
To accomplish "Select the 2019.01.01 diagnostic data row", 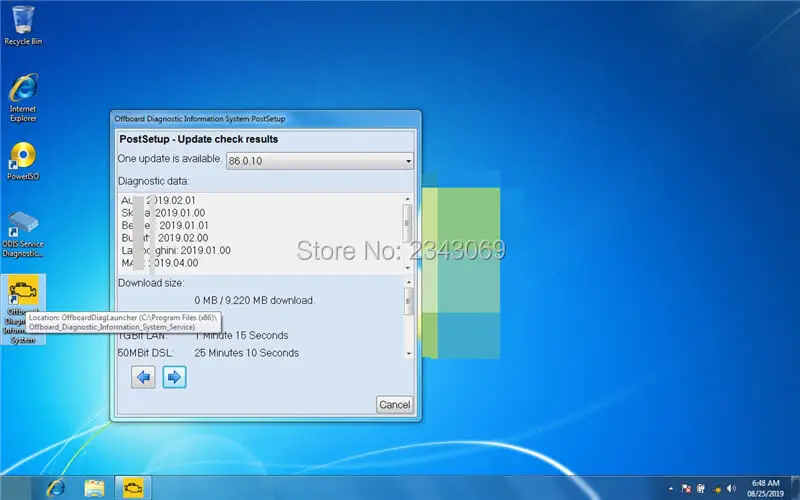I will click(x=165, y=226).
